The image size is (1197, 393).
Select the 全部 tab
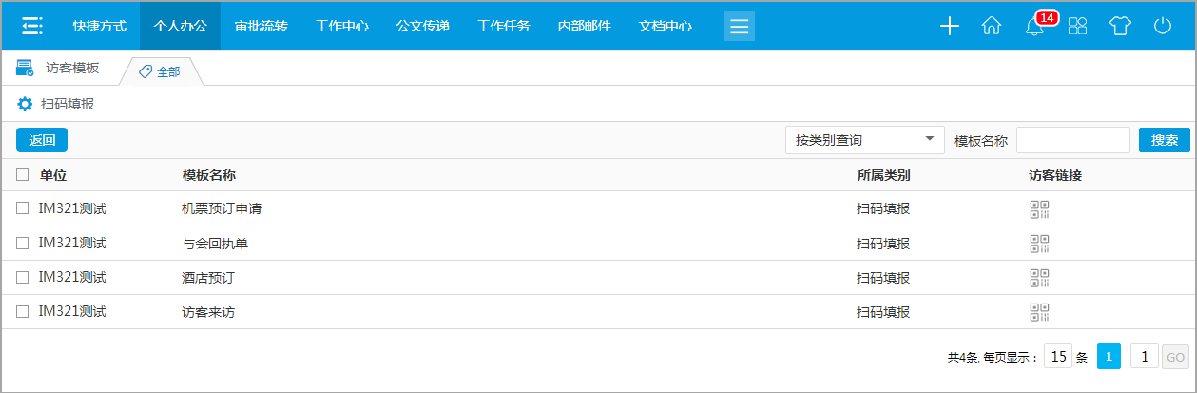click(x=160, y=72)
